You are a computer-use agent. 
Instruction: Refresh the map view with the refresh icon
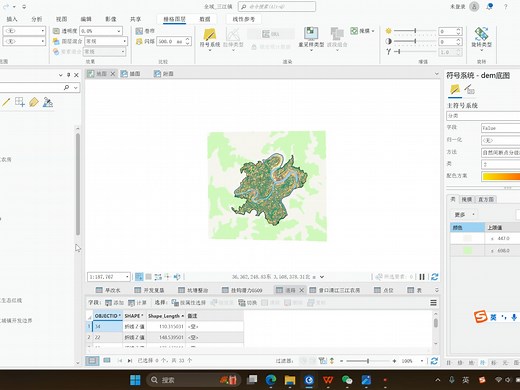pyautogui.click(x=435, y=277)
